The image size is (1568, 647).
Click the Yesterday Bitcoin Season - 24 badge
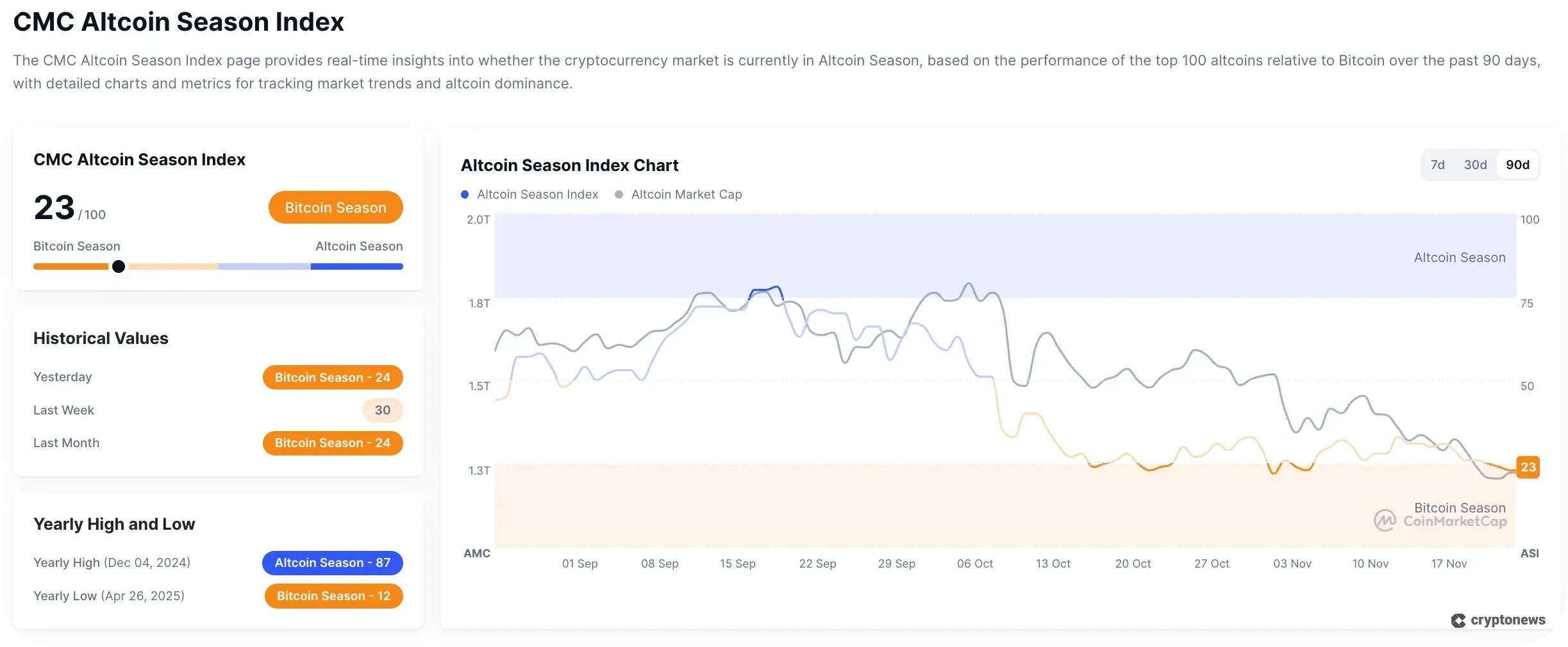click(332, 377)
